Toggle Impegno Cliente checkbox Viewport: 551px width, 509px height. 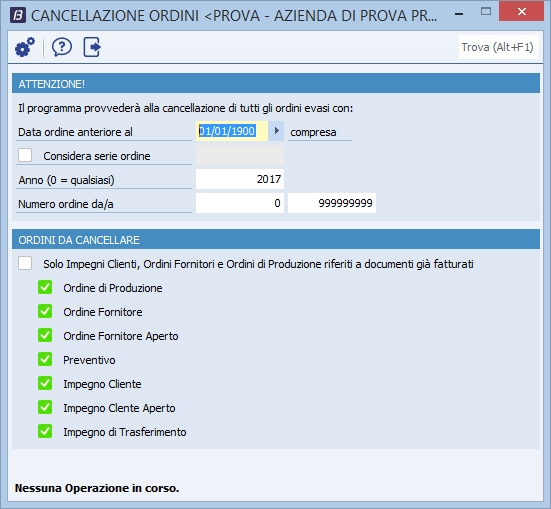click(45, 383)
